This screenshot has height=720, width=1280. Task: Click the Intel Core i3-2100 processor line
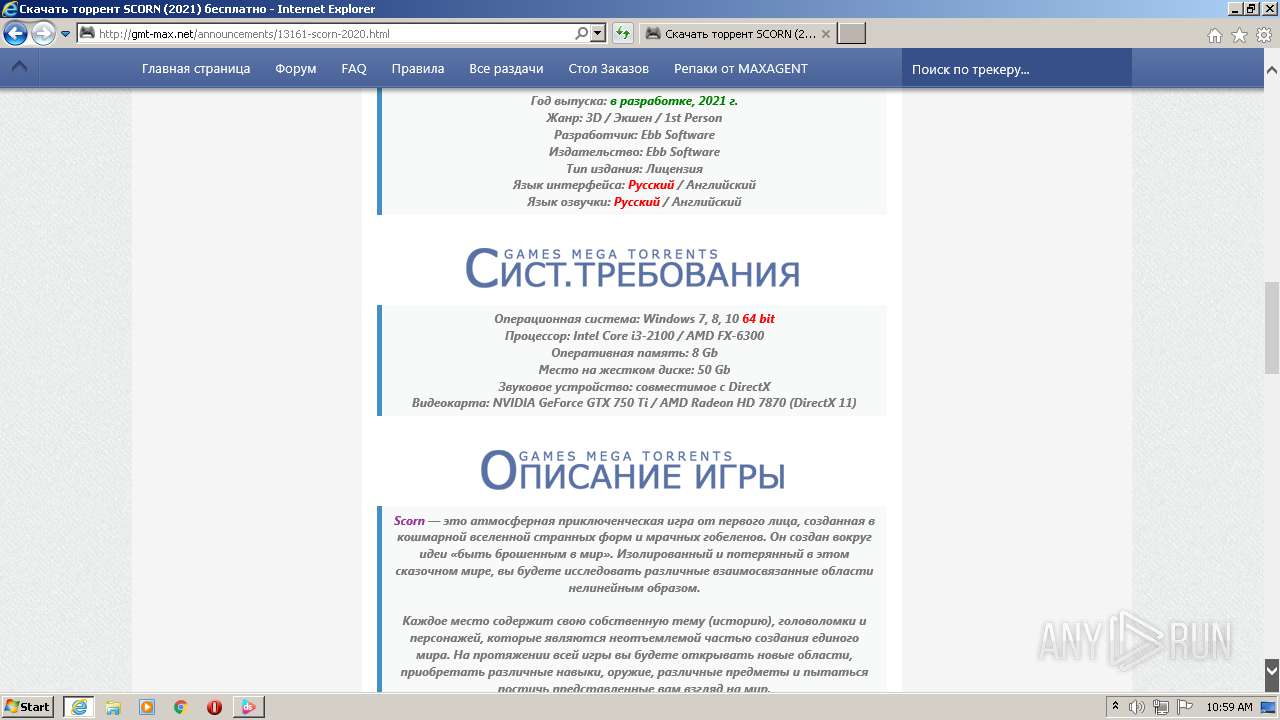pos(634,336)
